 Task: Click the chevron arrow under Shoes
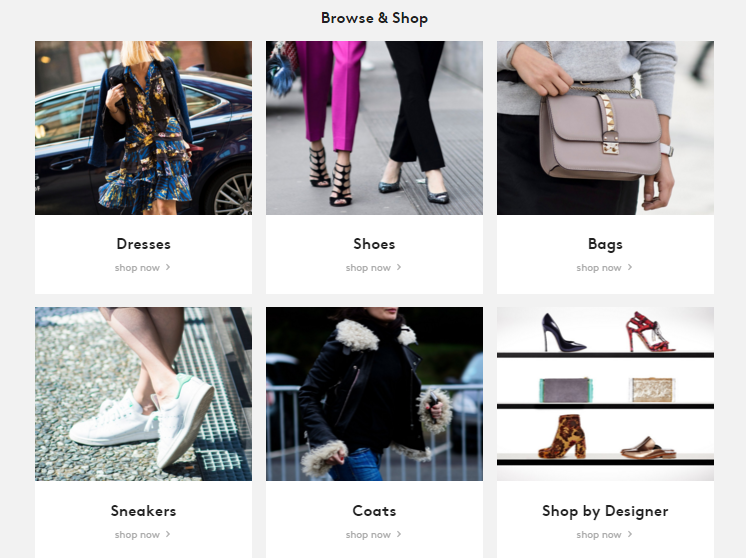(x=399, y=267)
